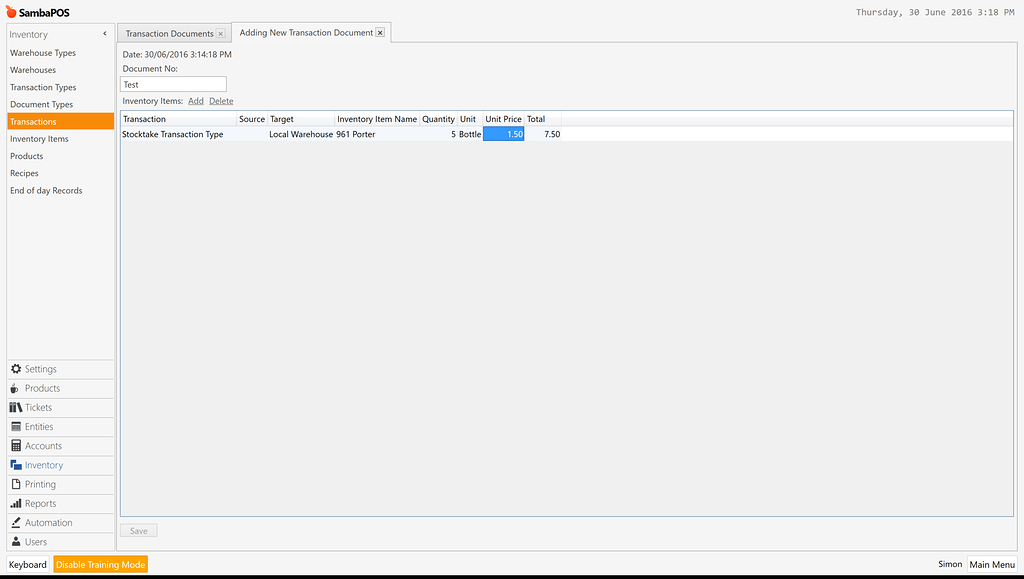Select the Products module icon
Screen dimensions: 1024x579
coord(44,388)
